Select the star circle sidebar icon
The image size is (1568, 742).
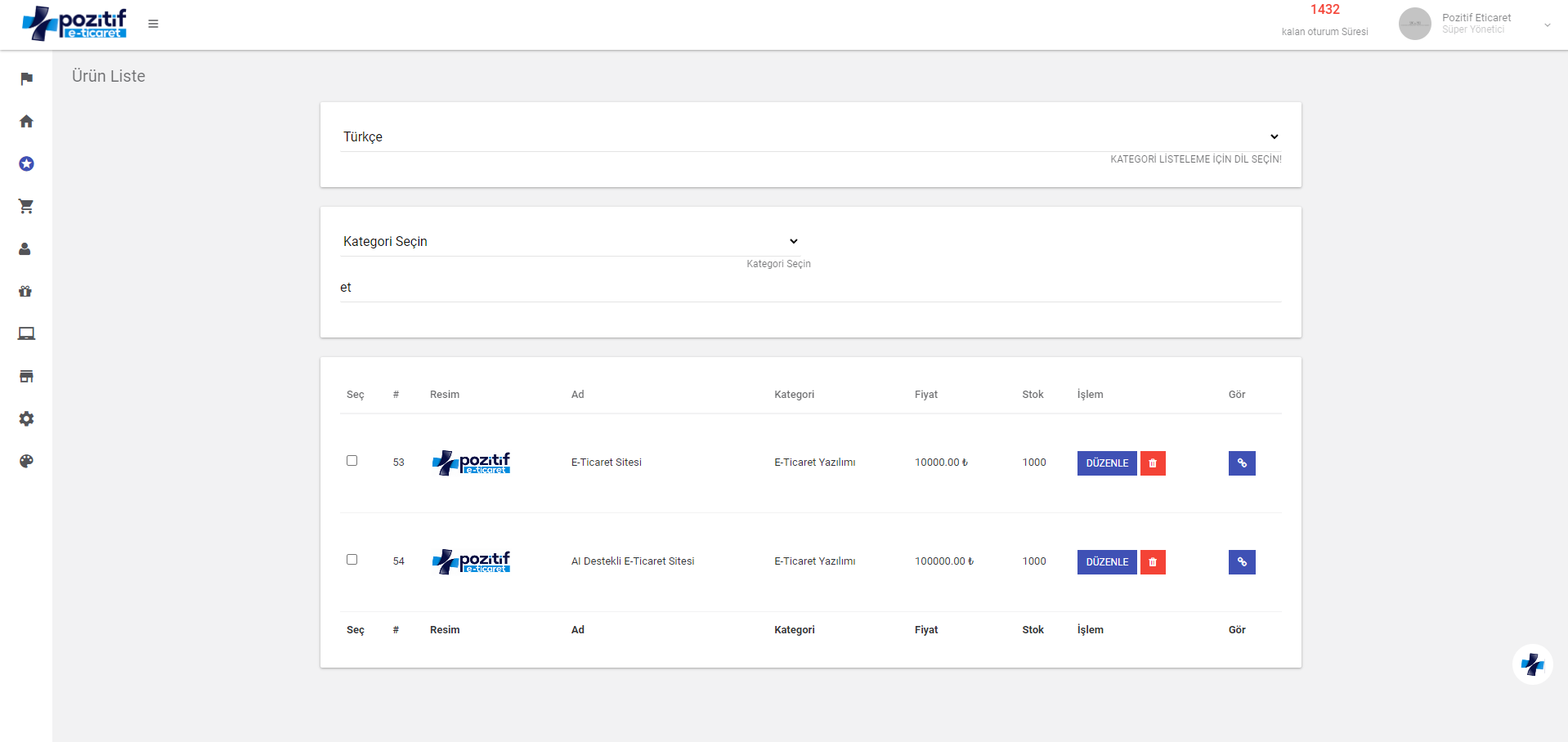pyautogui.click(x=26, y=163)
